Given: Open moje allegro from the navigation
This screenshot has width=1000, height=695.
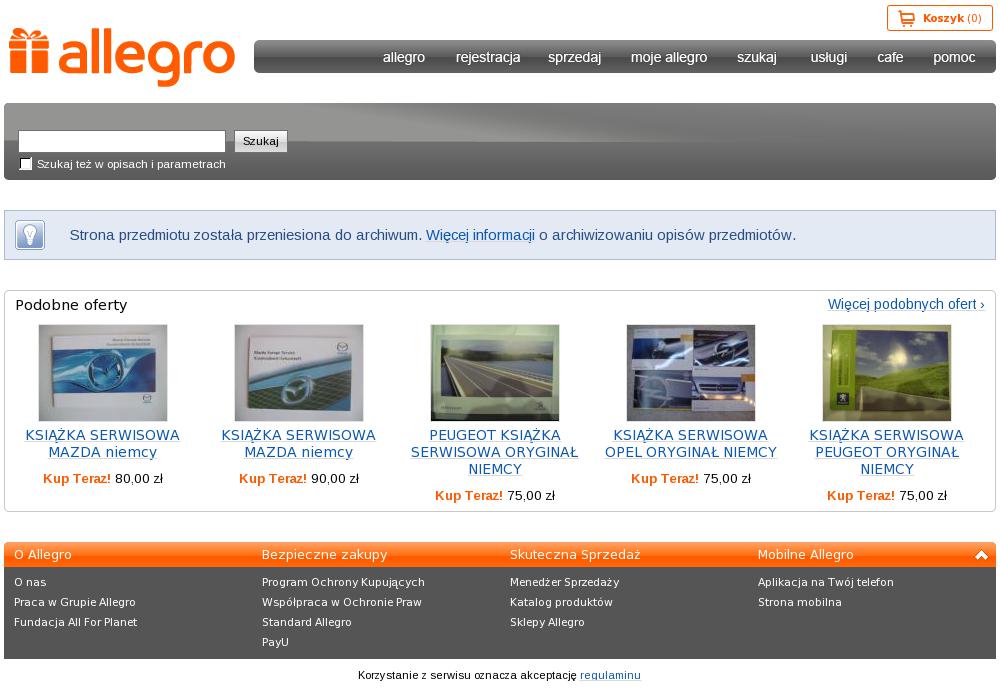Looking at the screenshot, I should point(669,57).
